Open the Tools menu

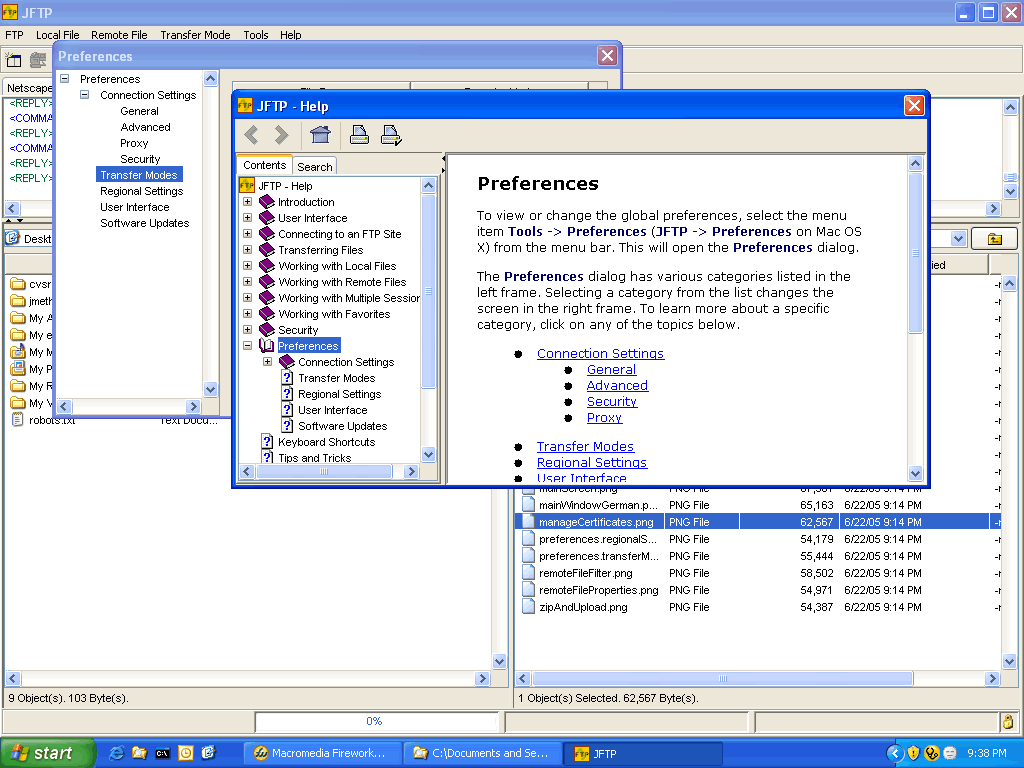click(255, 35)
